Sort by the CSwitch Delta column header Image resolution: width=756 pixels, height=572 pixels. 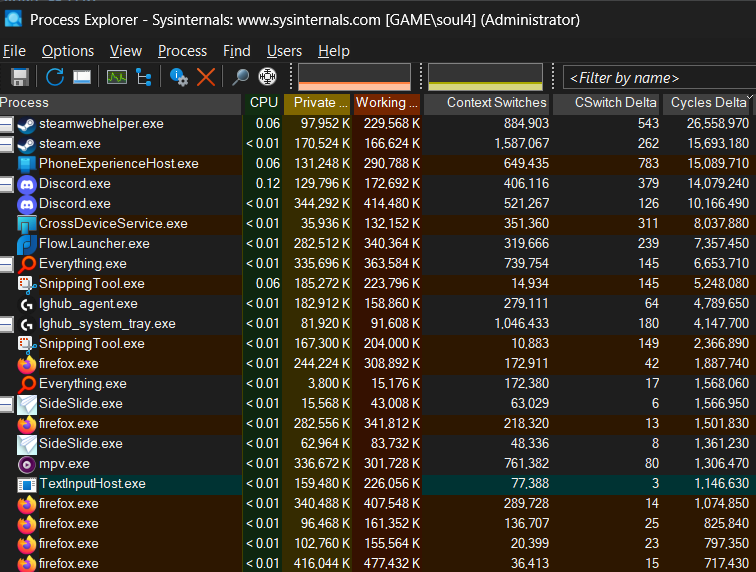tap(607, 103)
